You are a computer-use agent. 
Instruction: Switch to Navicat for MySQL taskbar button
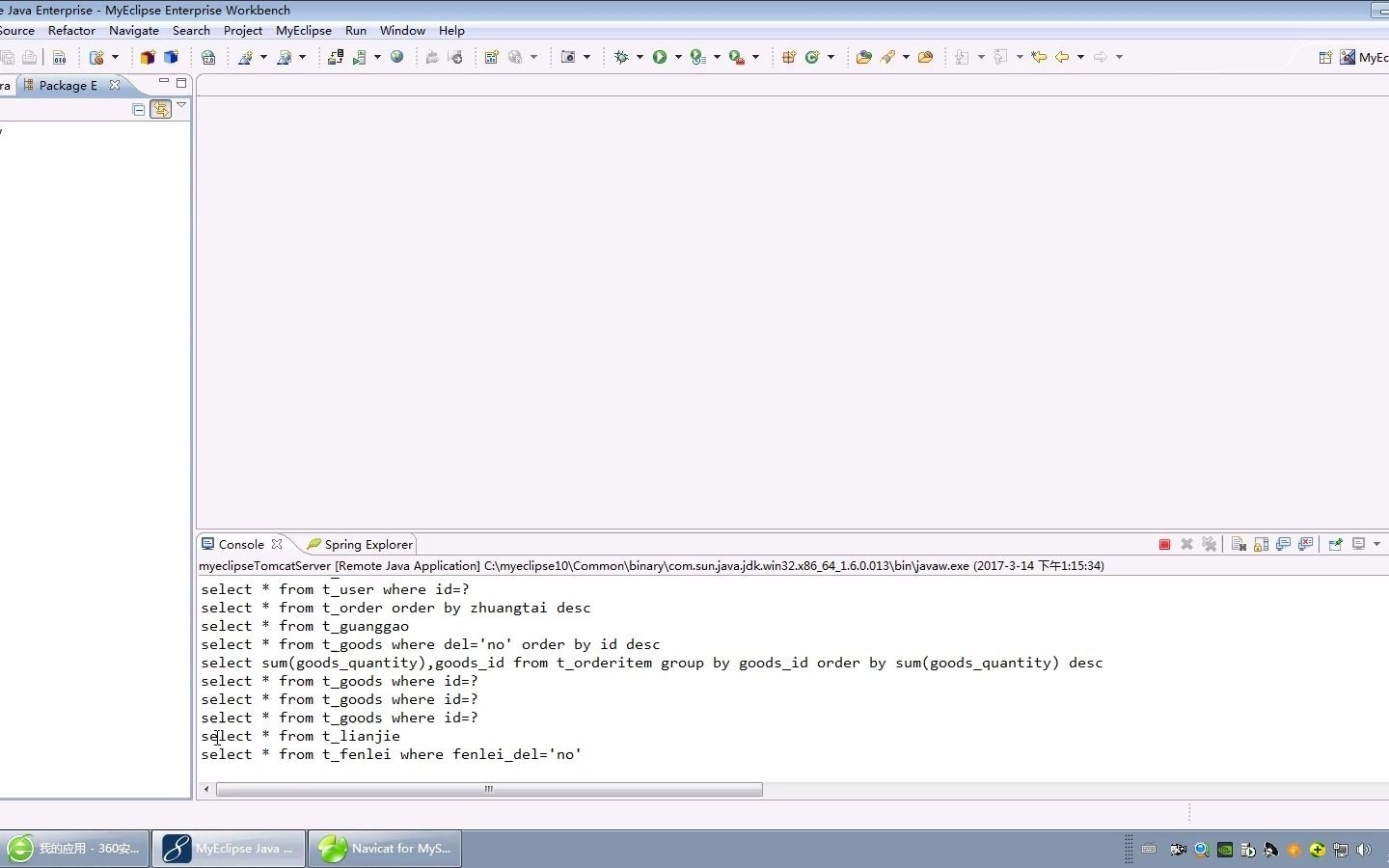(385, 849)
